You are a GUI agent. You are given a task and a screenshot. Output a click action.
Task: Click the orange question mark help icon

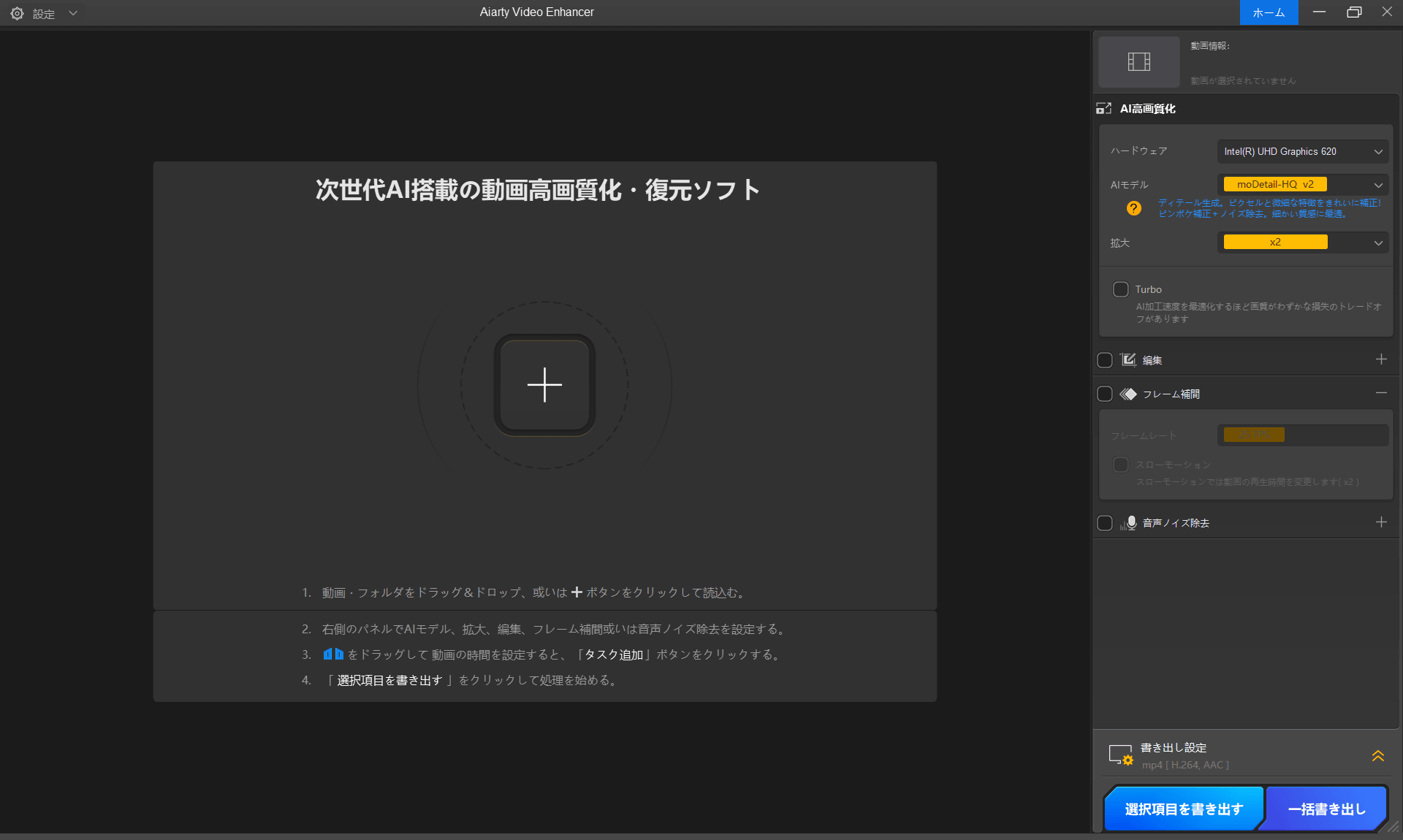(x=1133, y=208)
